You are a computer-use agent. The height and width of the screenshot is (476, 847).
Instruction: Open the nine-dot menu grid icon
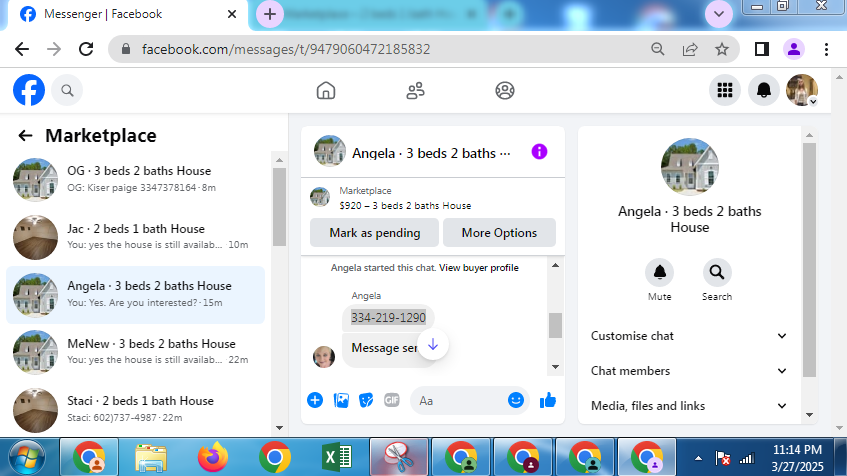[x=725, y=90]
